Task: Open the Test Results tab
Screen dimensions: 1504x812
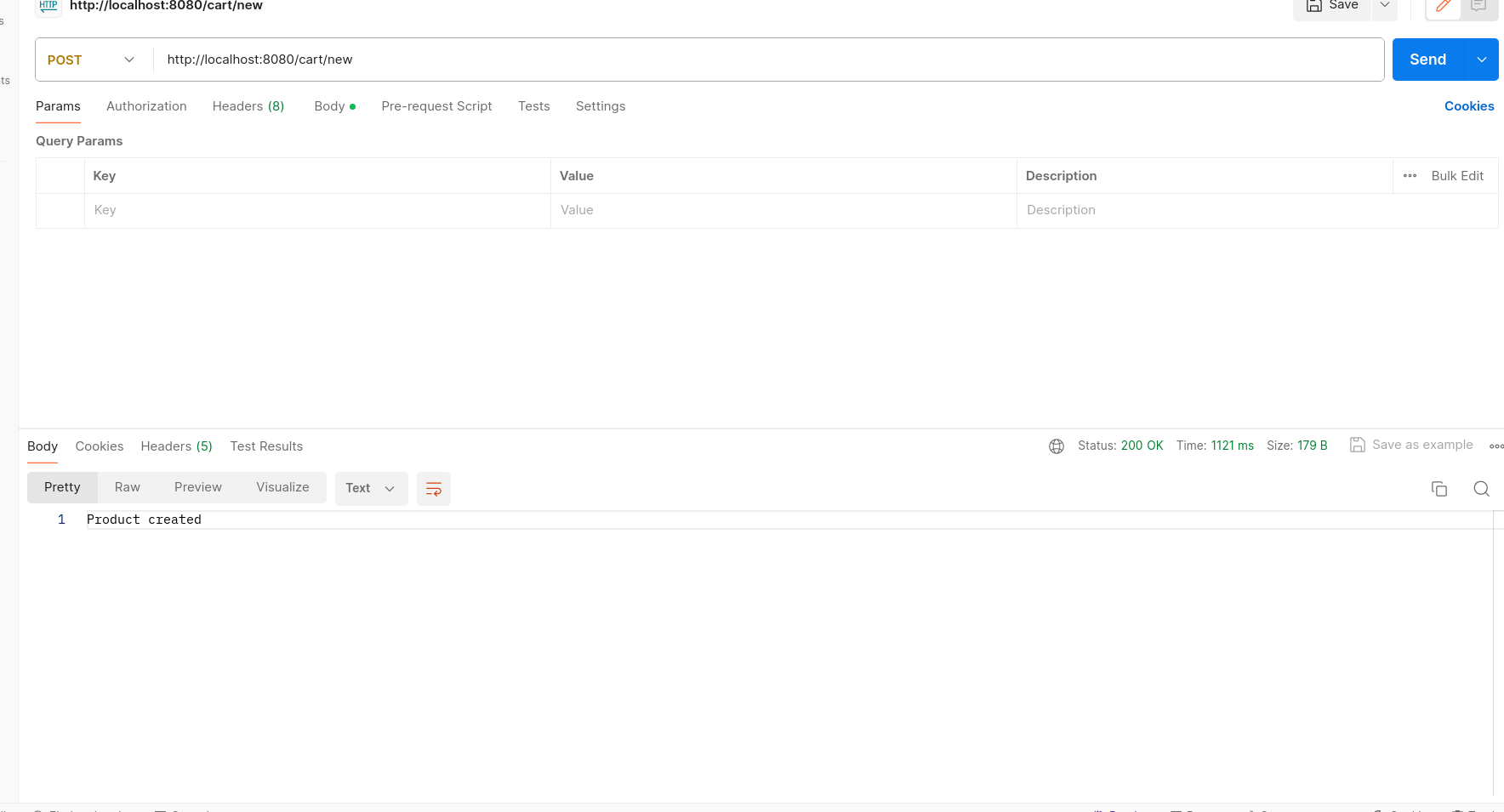Action: tap(266, 446)
